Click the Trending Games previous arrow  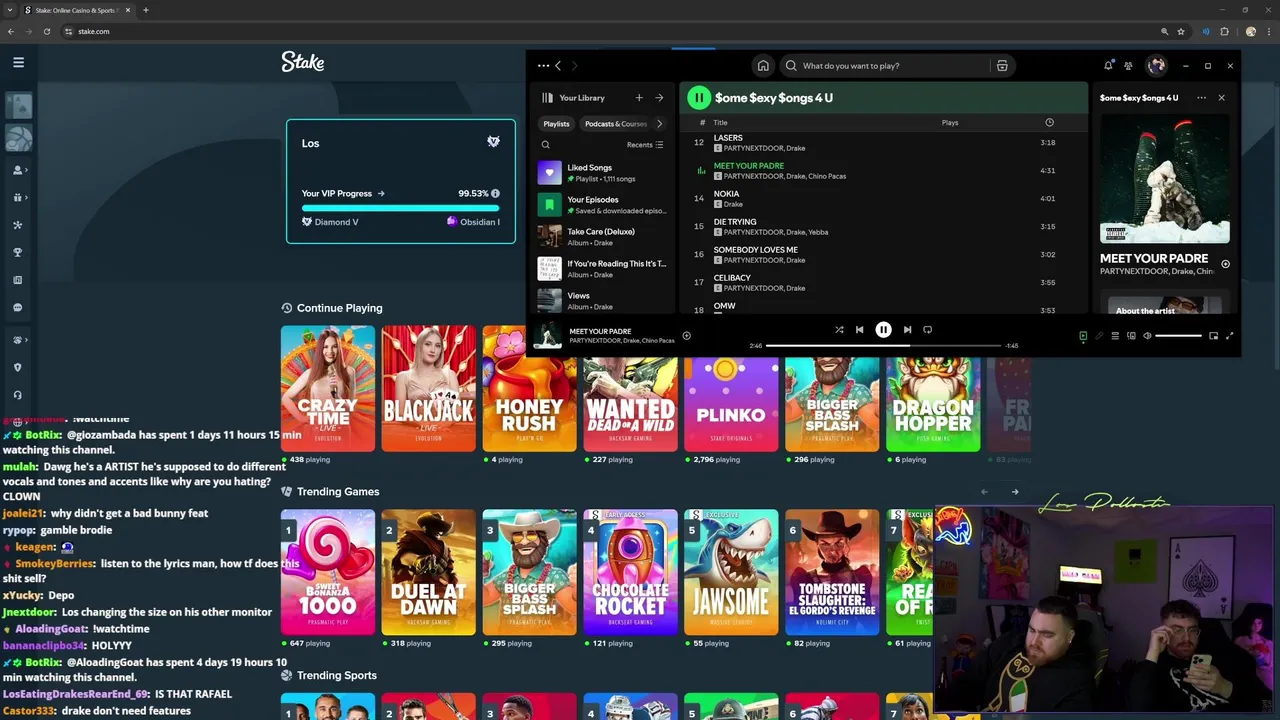pyautogui.click(x=984, y=492)
